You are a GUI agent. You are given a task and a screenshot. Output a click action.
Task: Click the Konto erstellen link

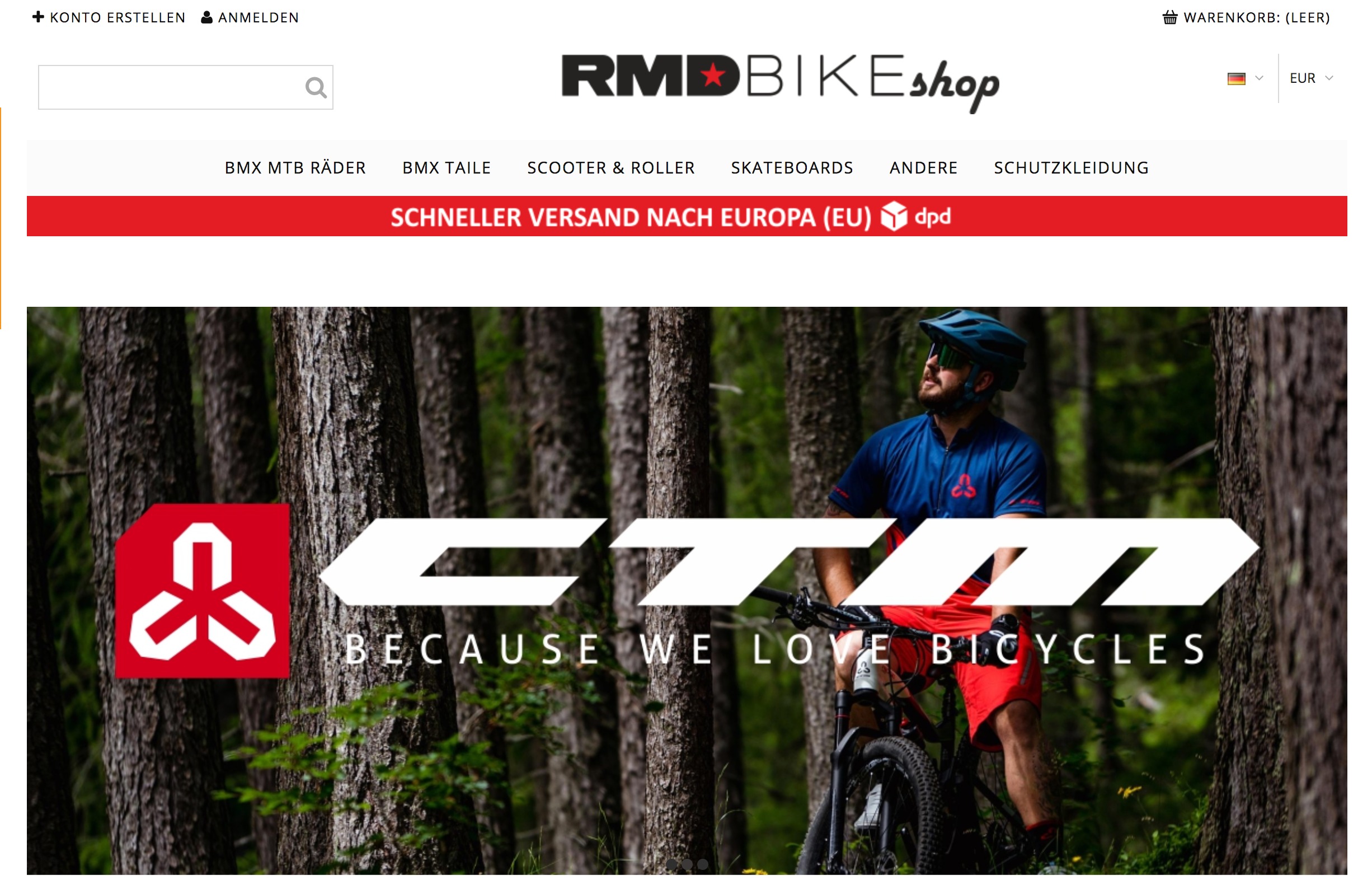tap(118, 17)
